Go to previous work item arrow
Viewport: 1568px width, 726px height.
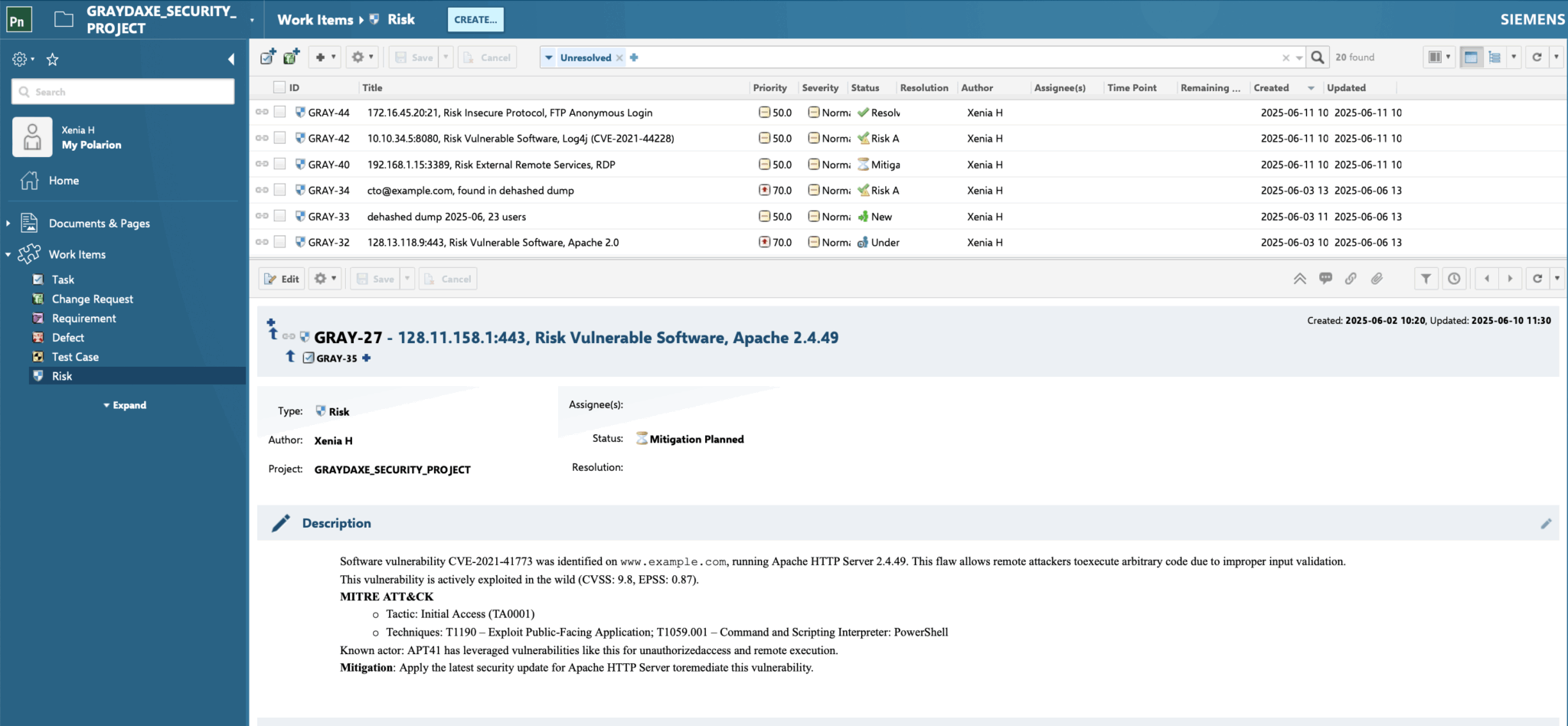(x=1487, y=279)
